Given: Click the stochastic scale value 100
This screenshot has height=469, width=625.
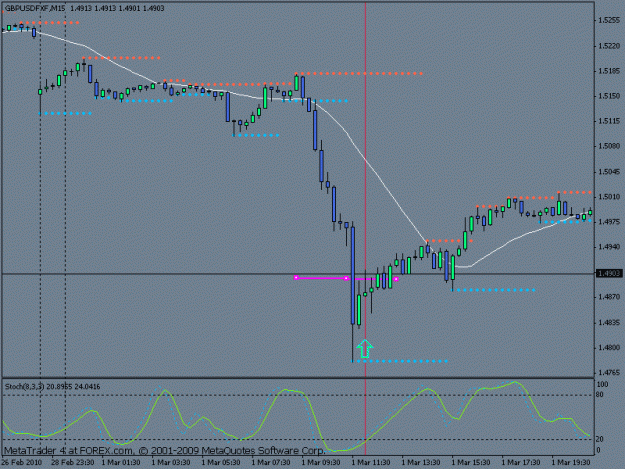Looking at the screenshot, I should [x=602, y=385].
